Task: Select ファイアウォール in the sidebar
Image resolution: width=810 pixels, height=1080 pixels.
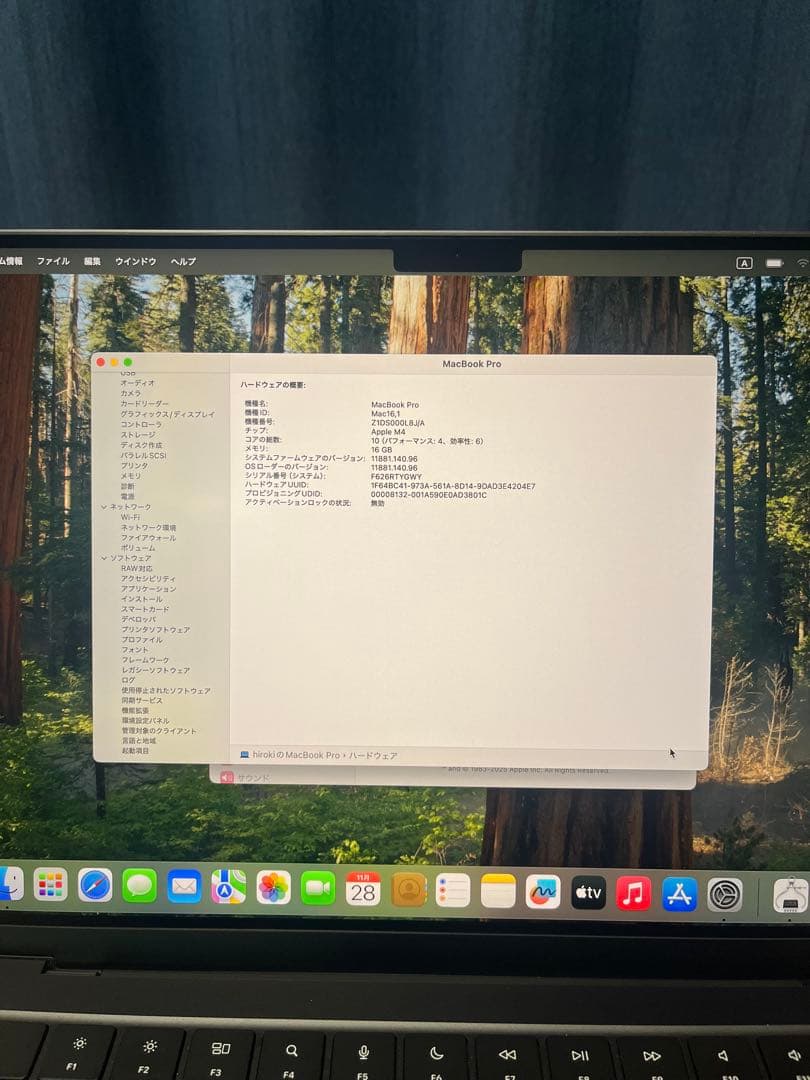Action: pos(148,538)
